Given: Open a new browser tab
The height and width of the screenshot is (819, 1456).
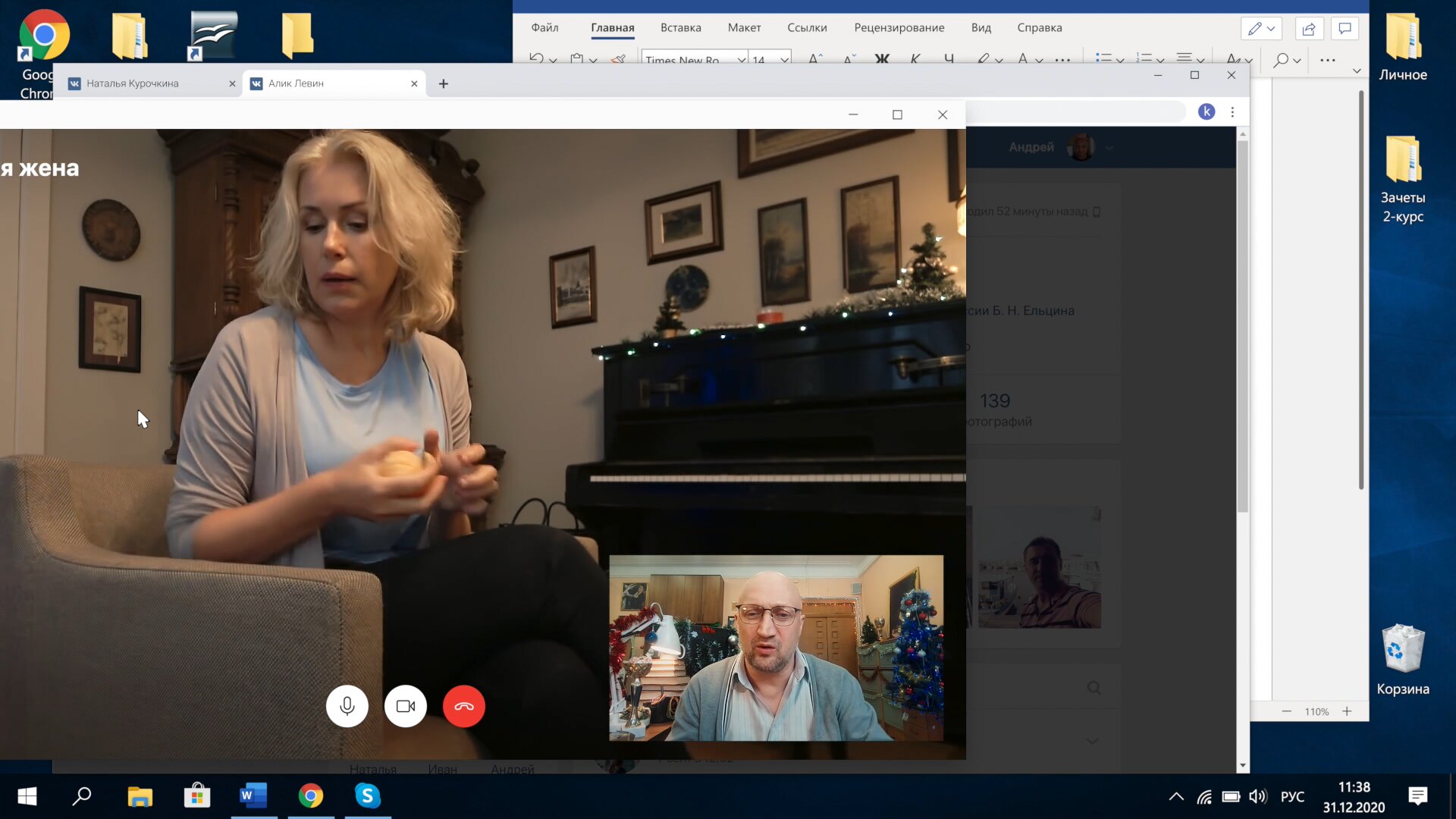Looking at the screenshot, I should click(x=444, y=83).
